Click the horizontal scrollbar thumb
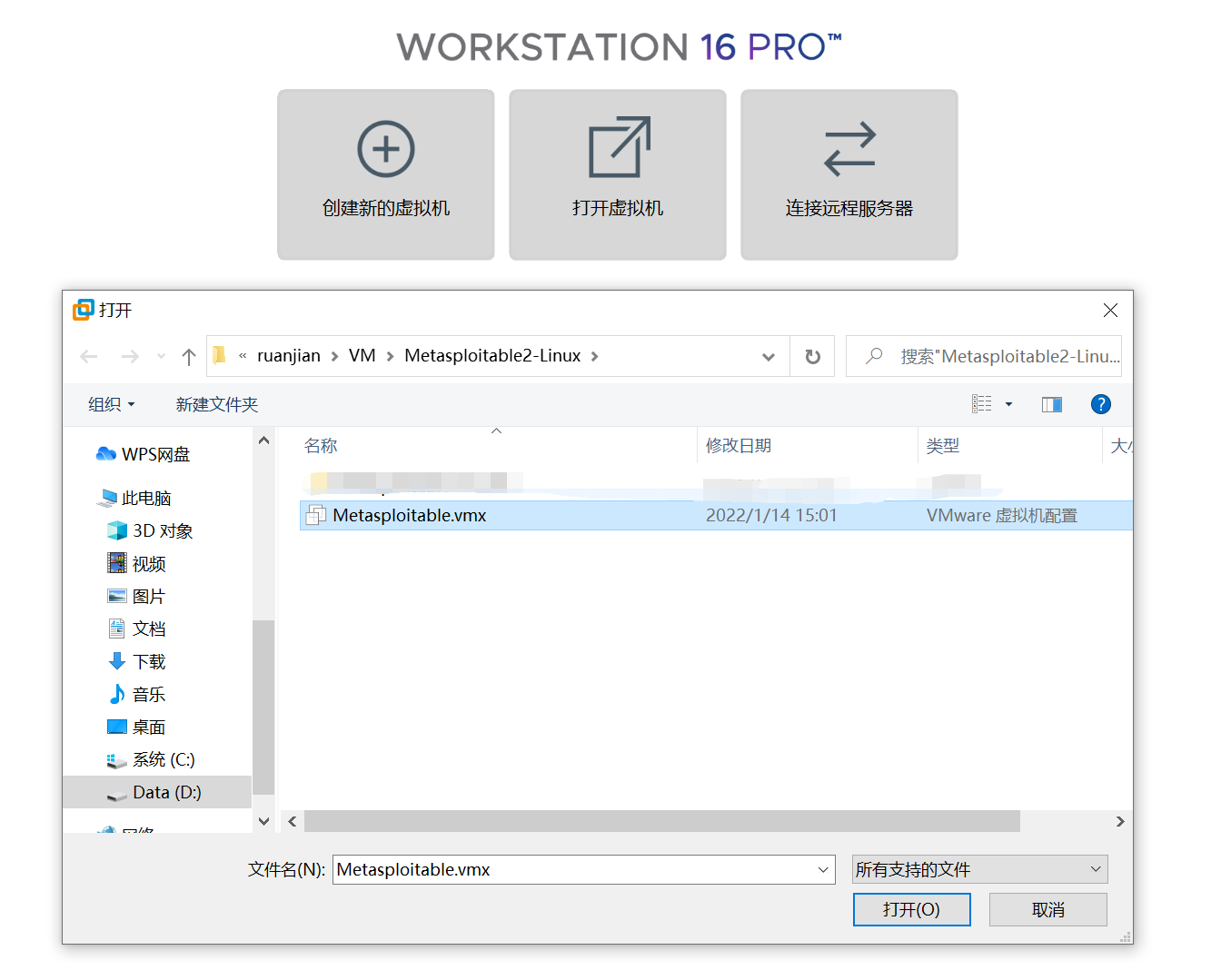This screenshot has height=980, width=1231. tap(662, 821)
